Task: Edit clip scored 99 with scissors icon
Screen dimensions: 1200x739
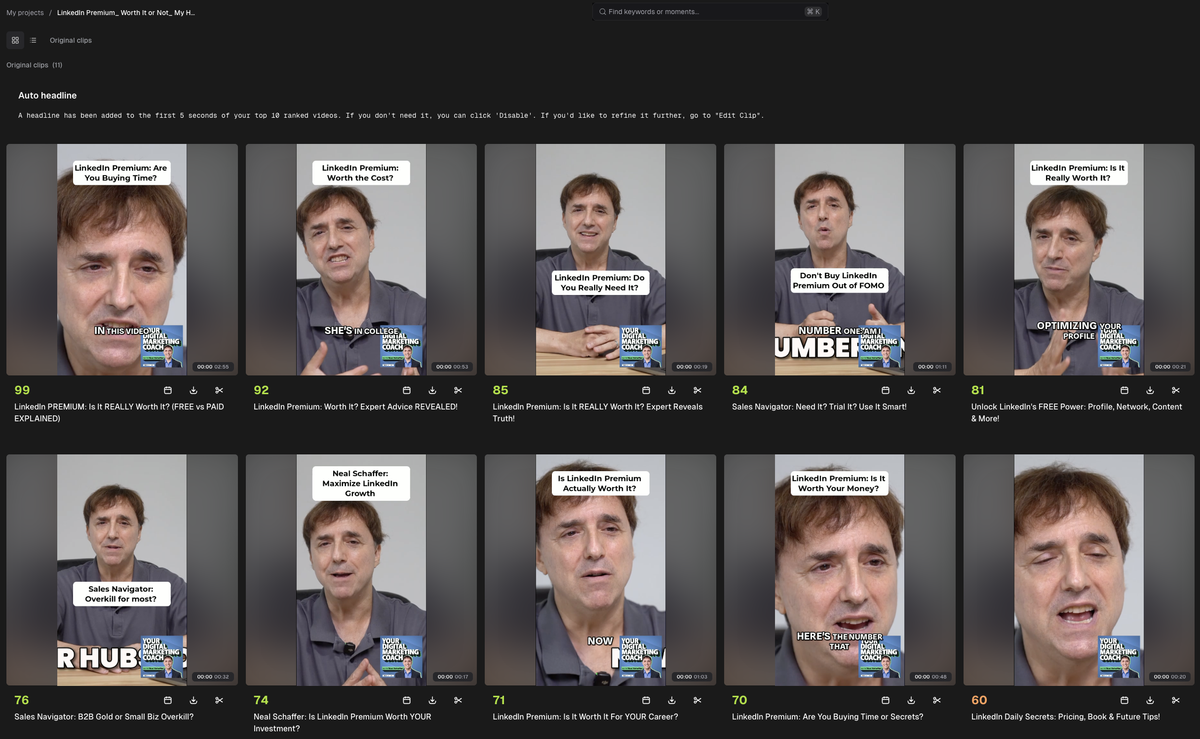Action: coord(219,390)
